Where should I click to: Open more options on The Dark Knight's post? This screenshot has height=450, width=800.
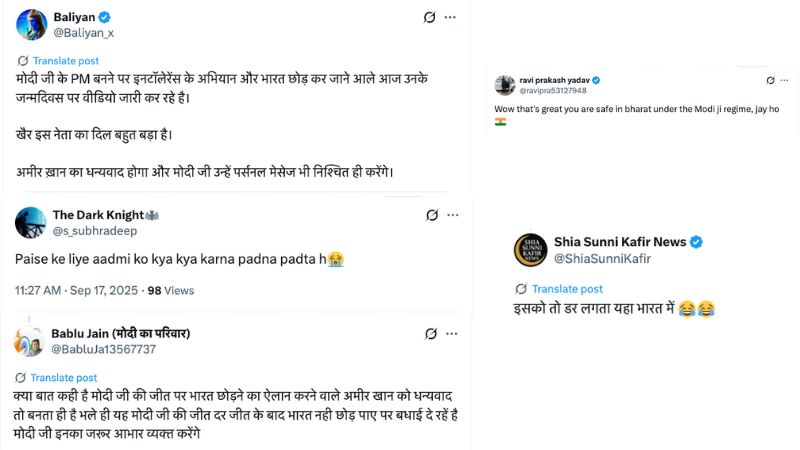click(x=453, y=215)
